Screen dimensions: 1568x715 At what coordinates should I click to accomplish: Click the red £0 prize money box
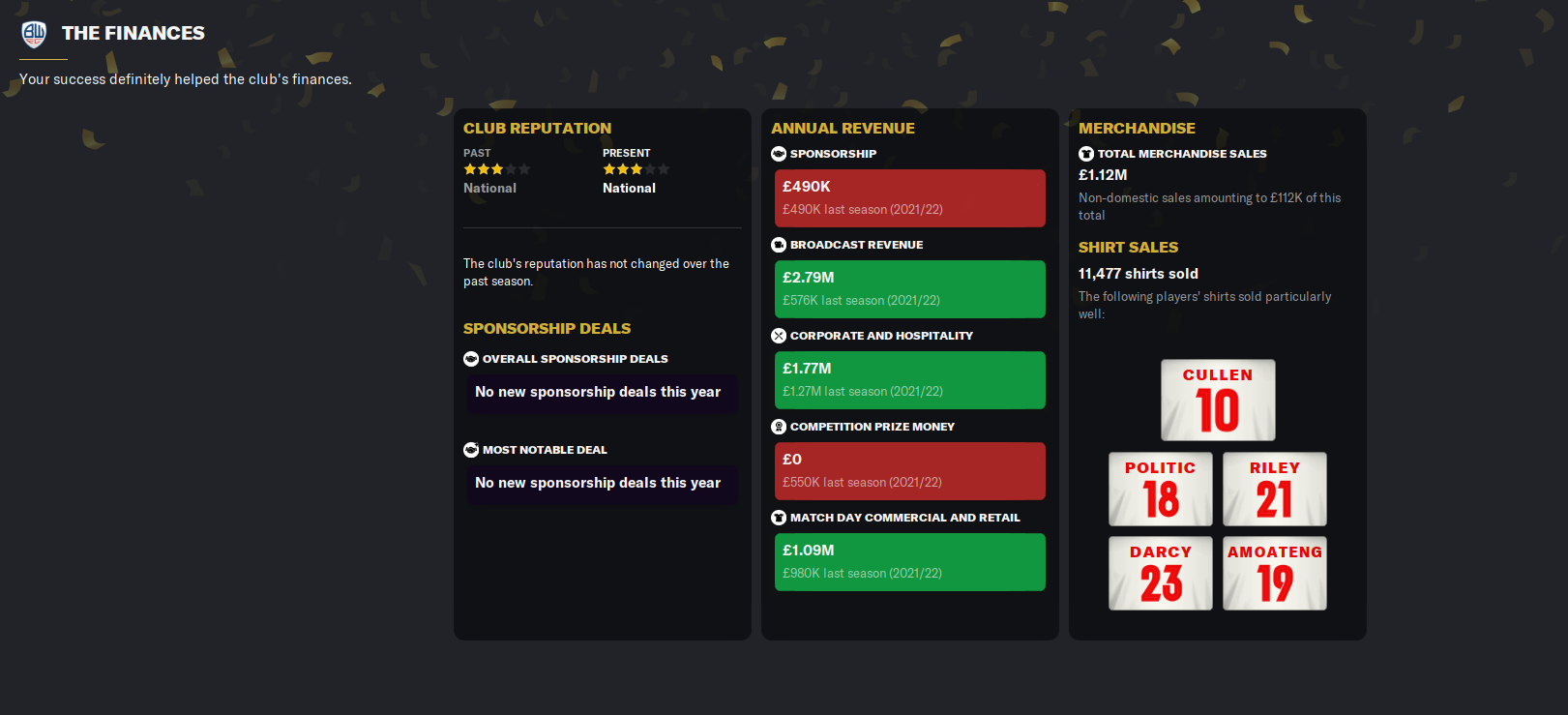tap(909, 471)
